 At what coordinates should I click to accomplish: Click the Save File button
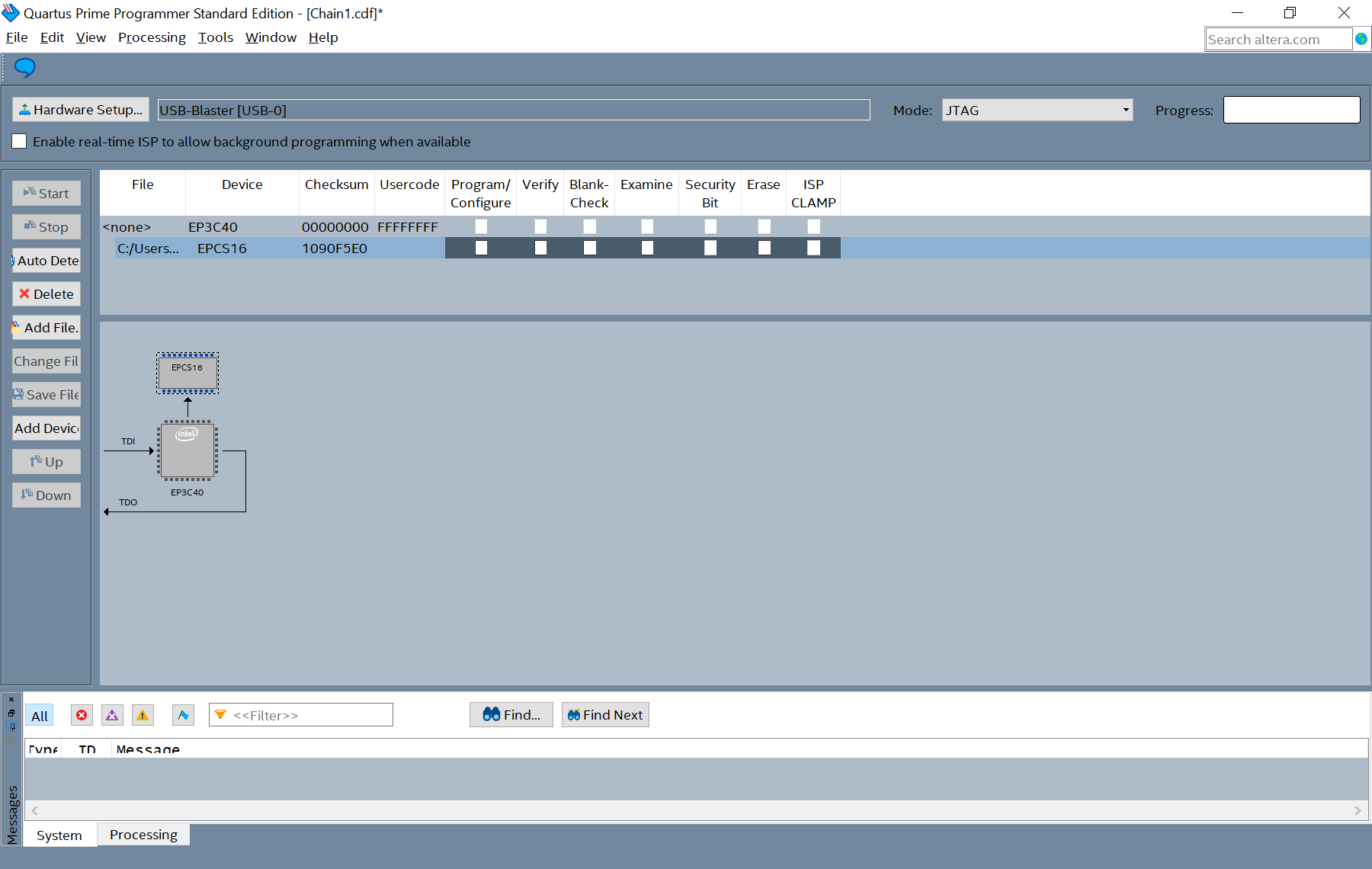pos(46,395)
